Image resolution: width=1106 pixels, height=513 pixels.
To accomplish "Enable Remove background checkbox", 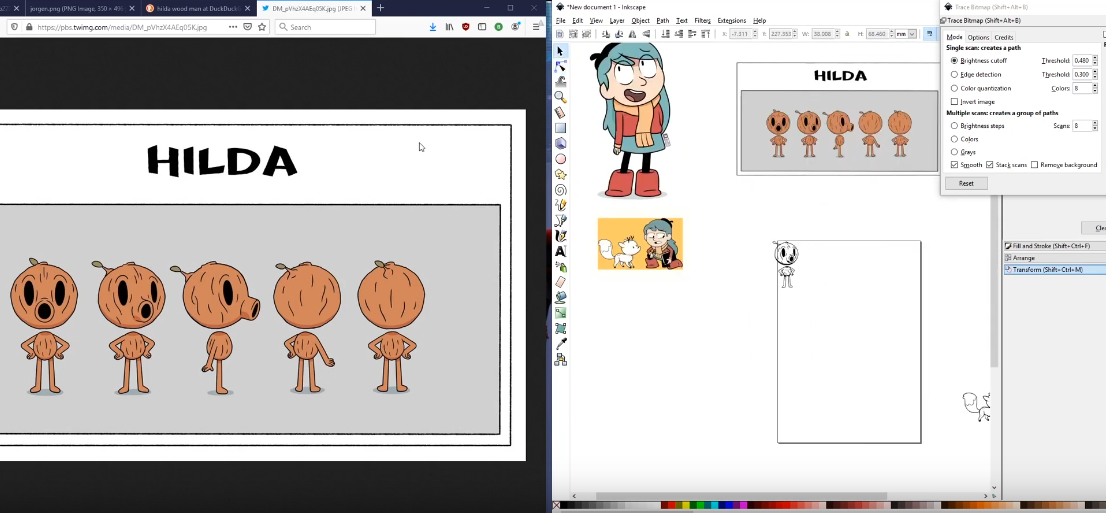I will (1034, 164).
